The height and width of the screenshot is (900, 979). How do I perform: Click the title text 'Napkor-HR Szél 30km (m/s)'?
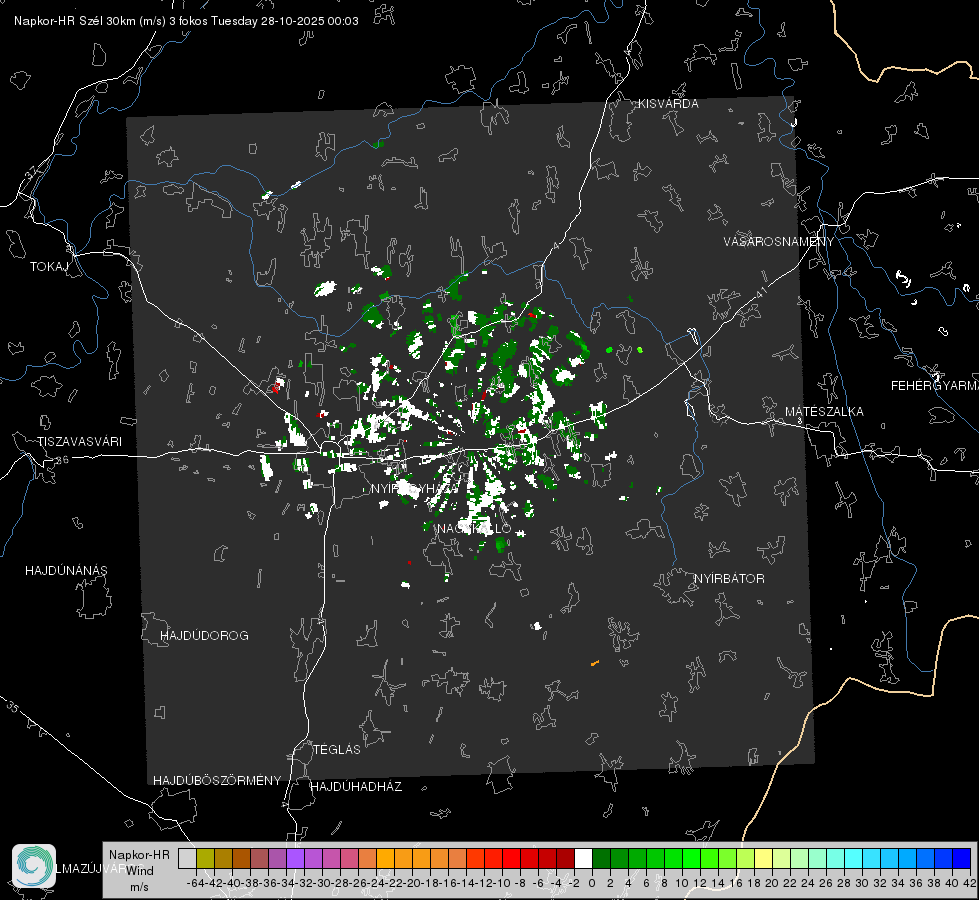tap(90, 21)
